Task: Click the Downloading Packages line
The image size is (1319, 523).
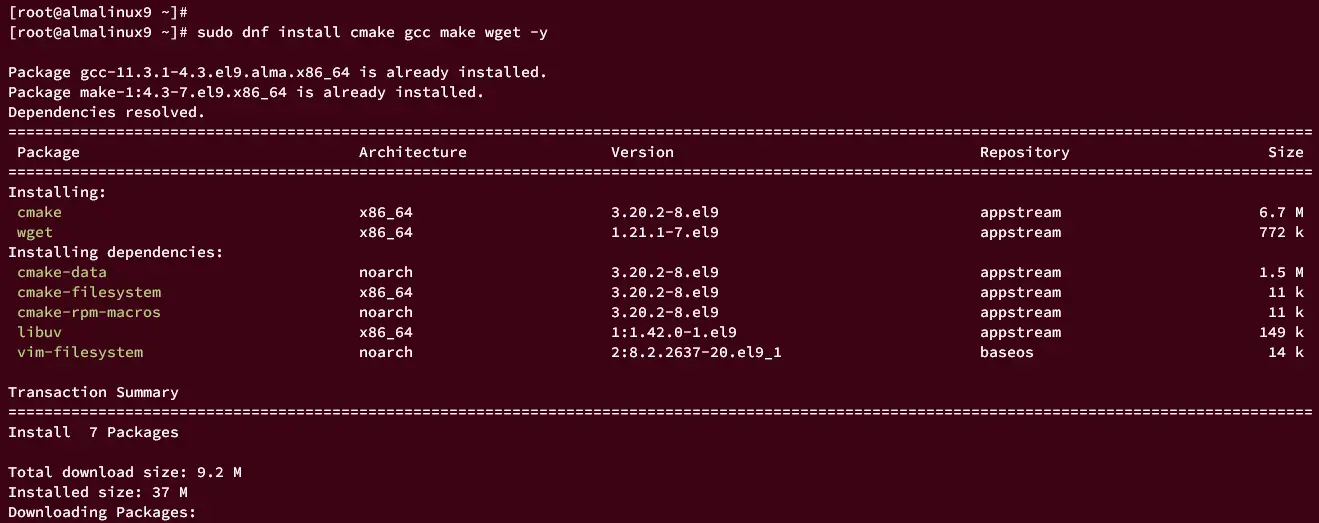Action: (x=102, y=512)
